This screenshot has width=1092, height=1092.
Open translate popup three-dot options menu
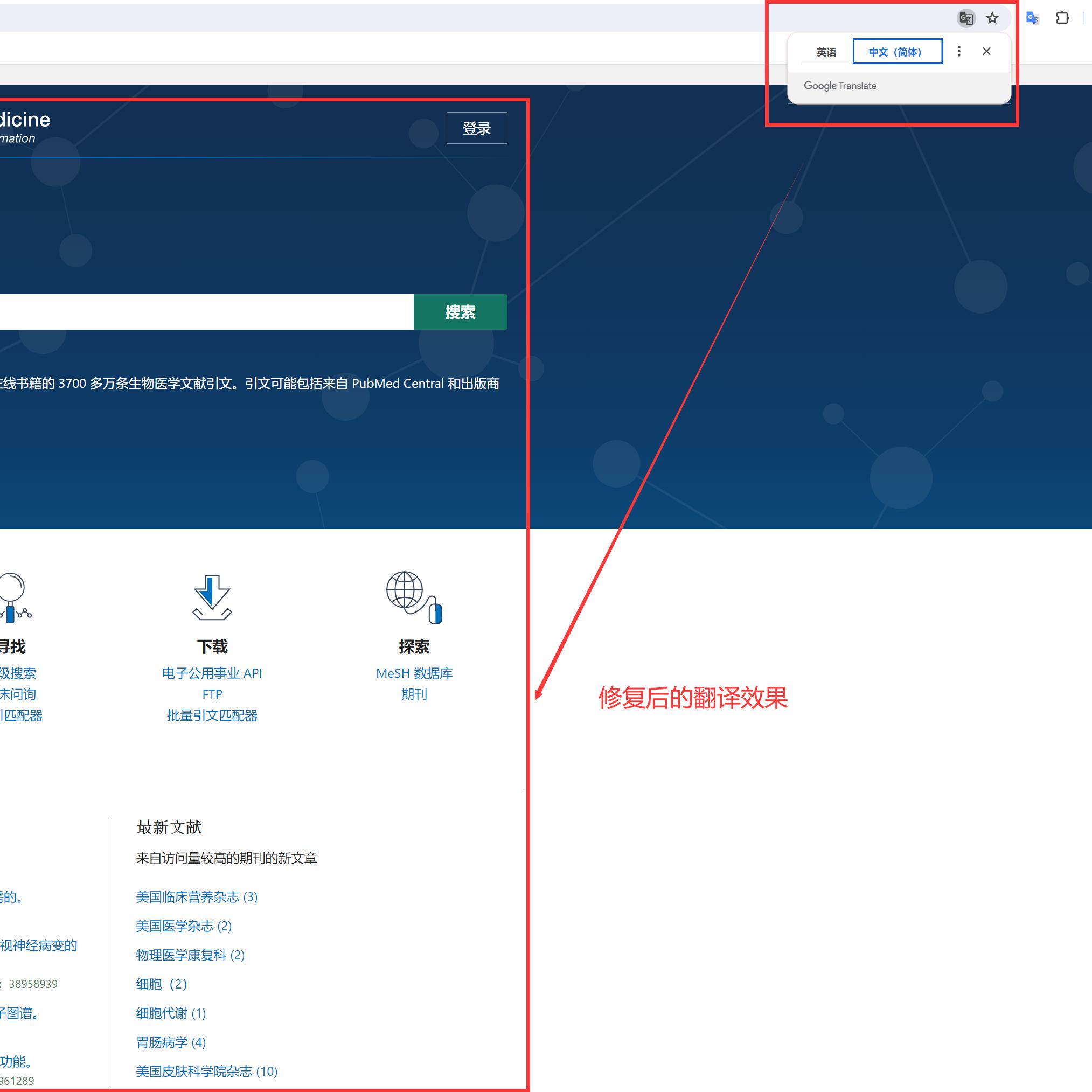point(958,51)
